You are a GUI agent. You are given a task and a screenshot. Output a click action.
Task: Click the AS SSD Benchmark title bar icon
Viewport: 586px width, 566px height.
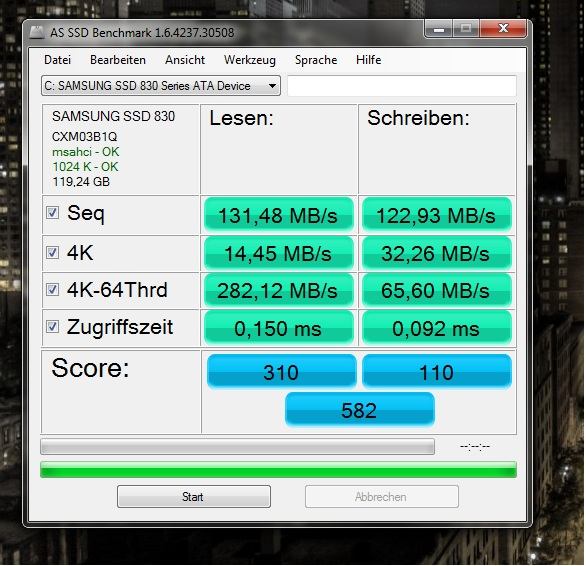point(37,33)
